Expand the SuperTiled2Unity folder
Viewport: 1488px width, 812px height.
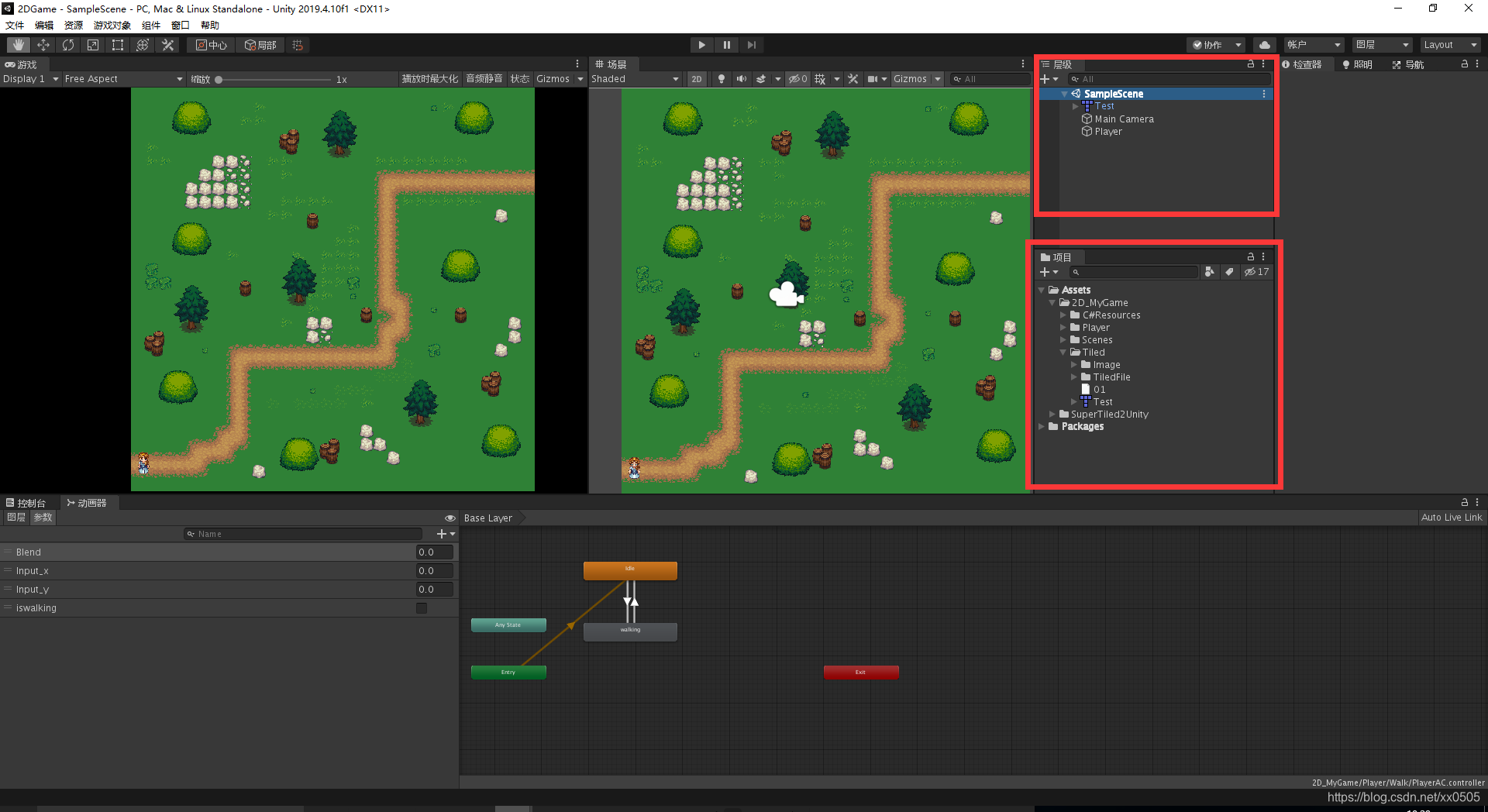click(x=1052, y=415)
